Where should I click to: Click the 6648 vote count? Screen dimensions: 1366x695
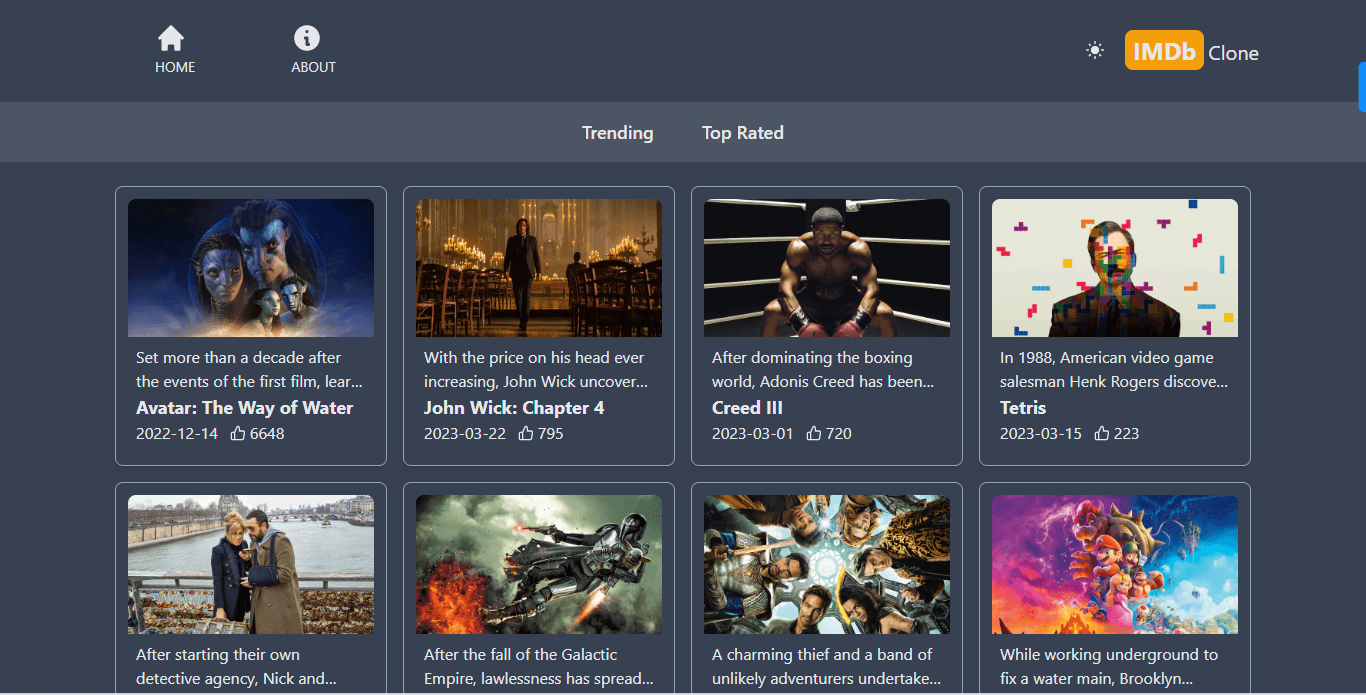coord(267,434)
